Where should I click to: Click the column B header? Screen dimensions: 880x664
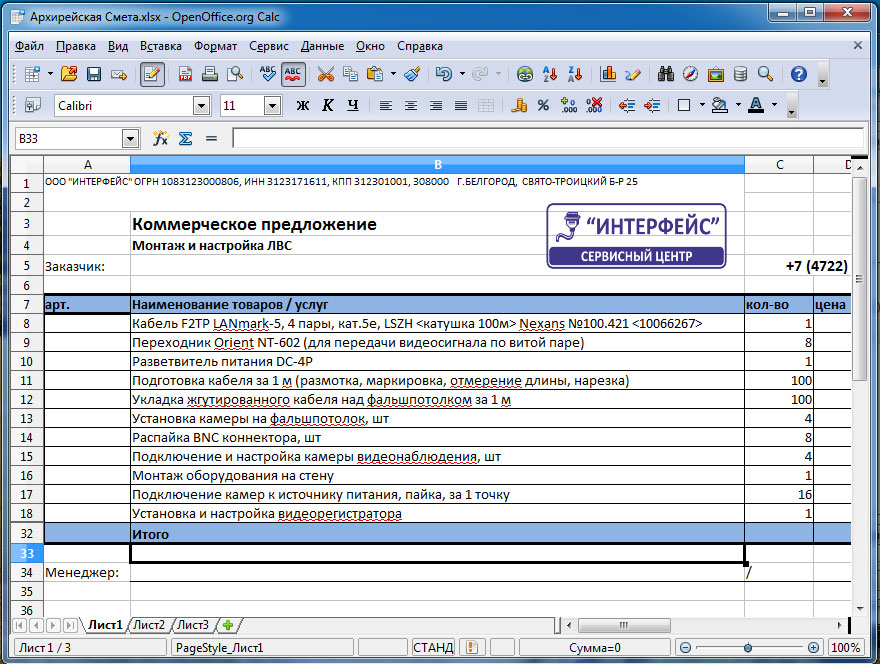click(x=437, y=164)
